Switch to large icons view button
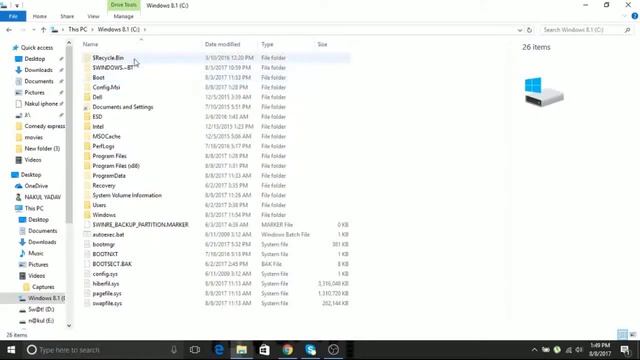Image resolution: width=640 pixels, height=360 pixels. pyautogui.click(x=633, y=334)
